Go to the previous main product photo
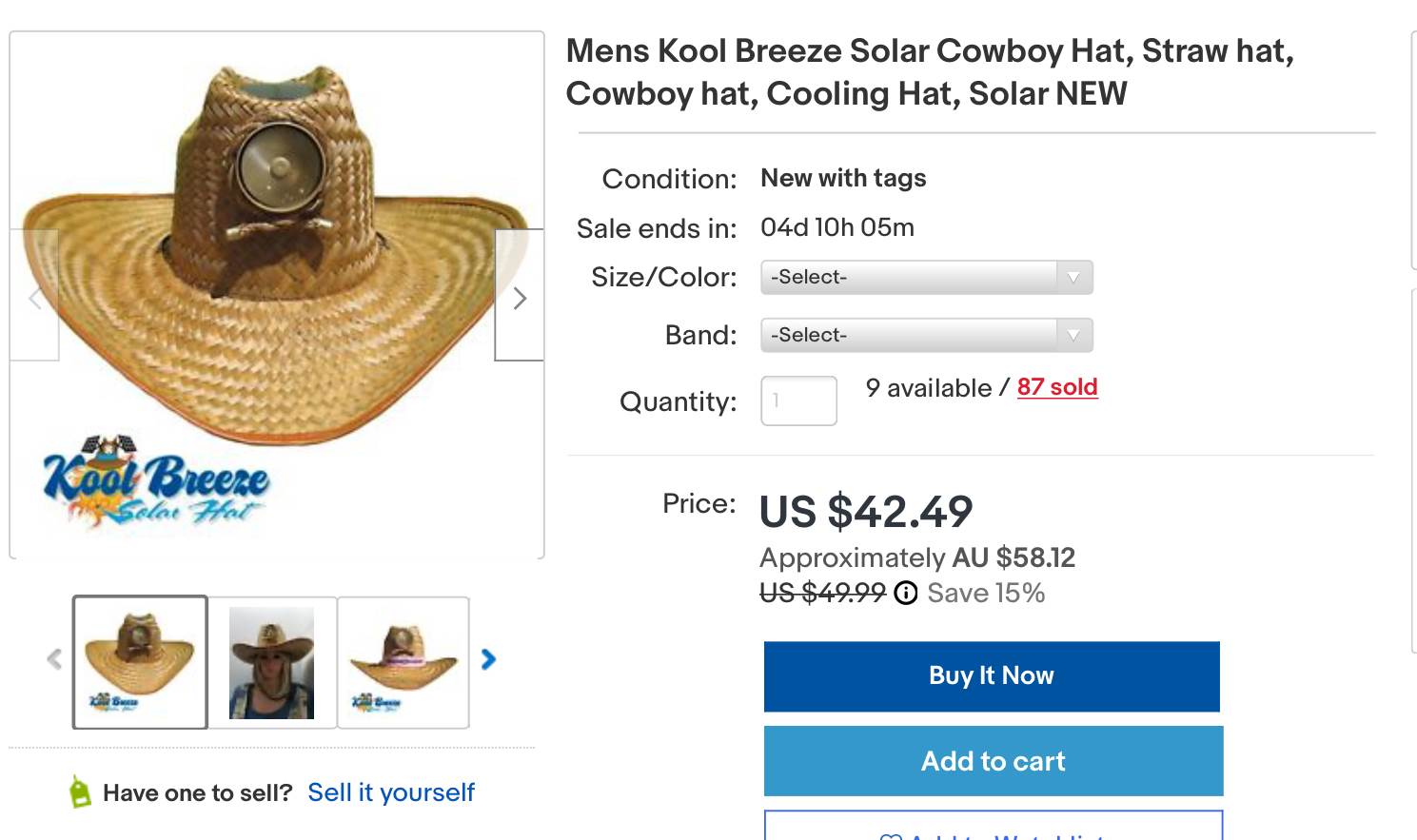The image size is (1417, 840). 34,297
